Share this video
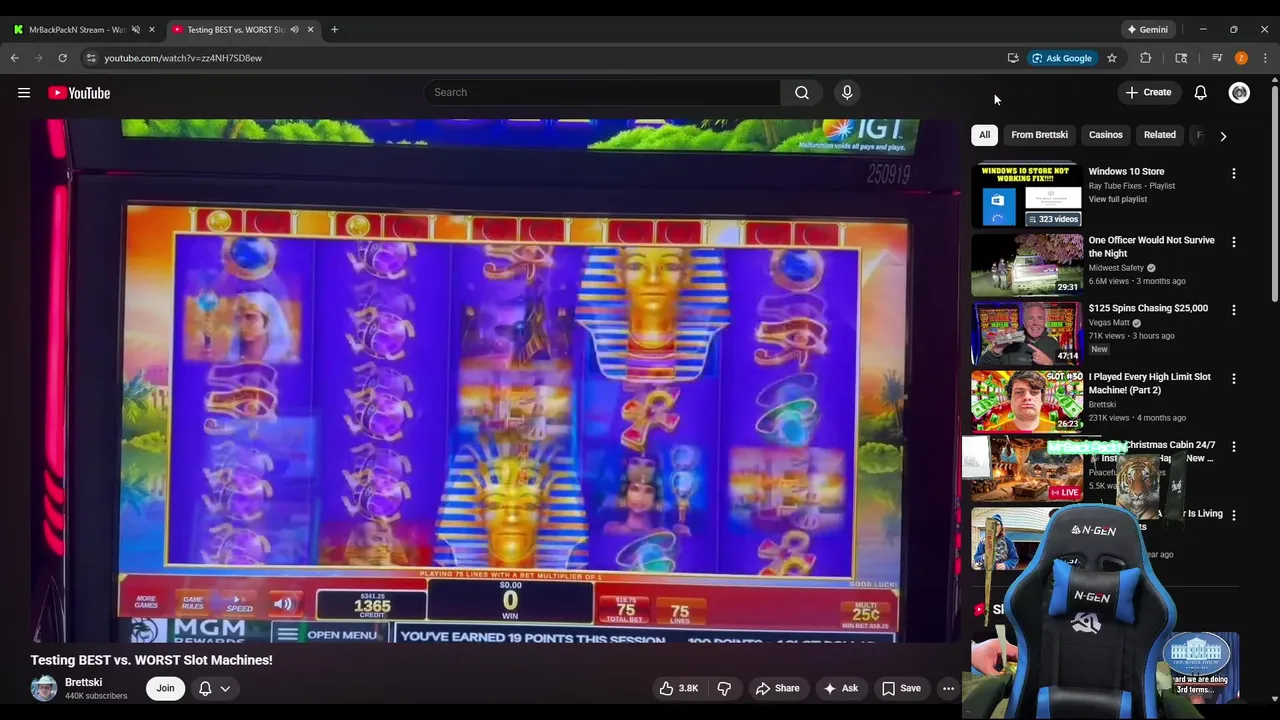The width and height of the screenshot is (1280, 720). coord(777,688)
